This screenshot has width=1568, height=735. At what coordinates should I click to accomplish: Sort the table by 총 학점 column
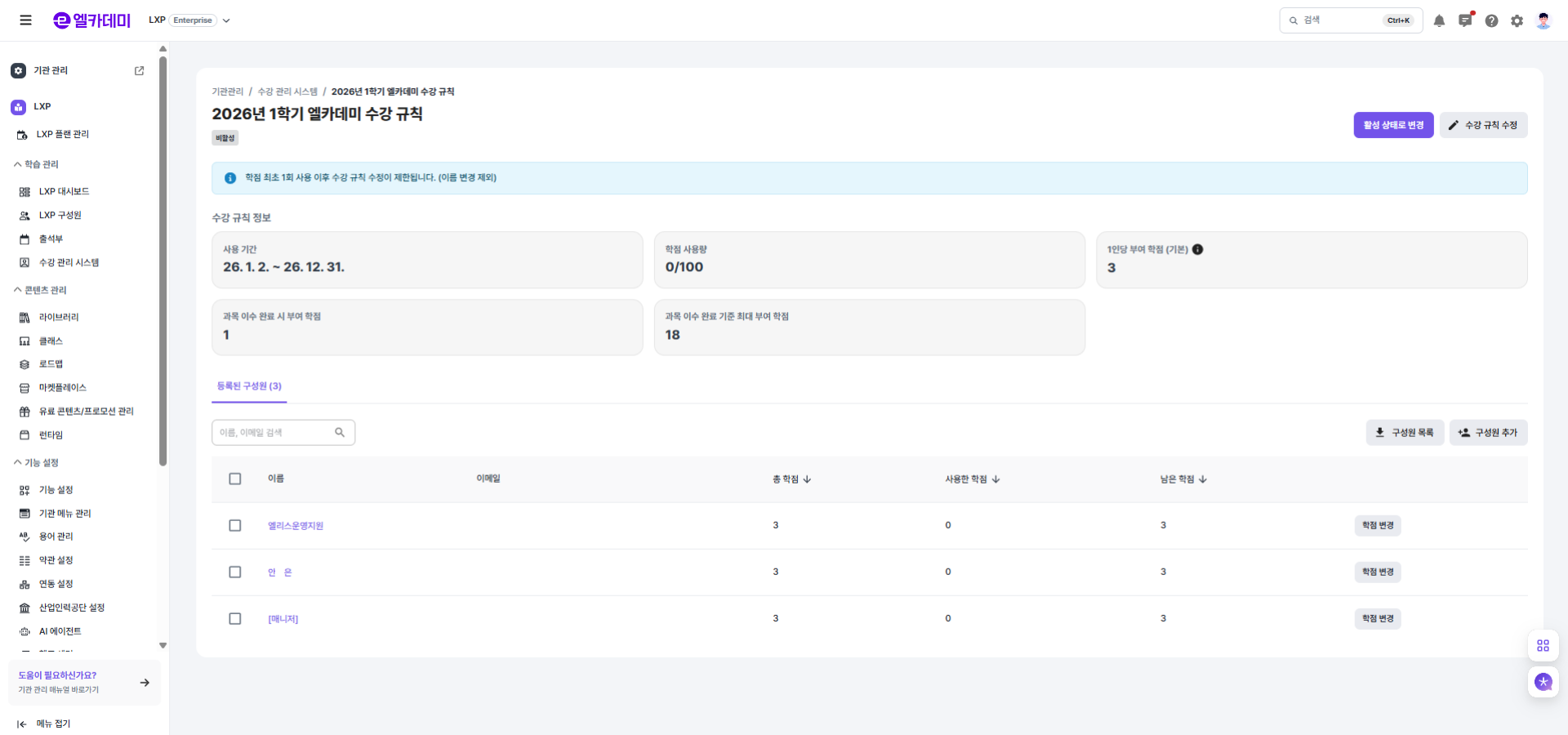pos(791,479)
